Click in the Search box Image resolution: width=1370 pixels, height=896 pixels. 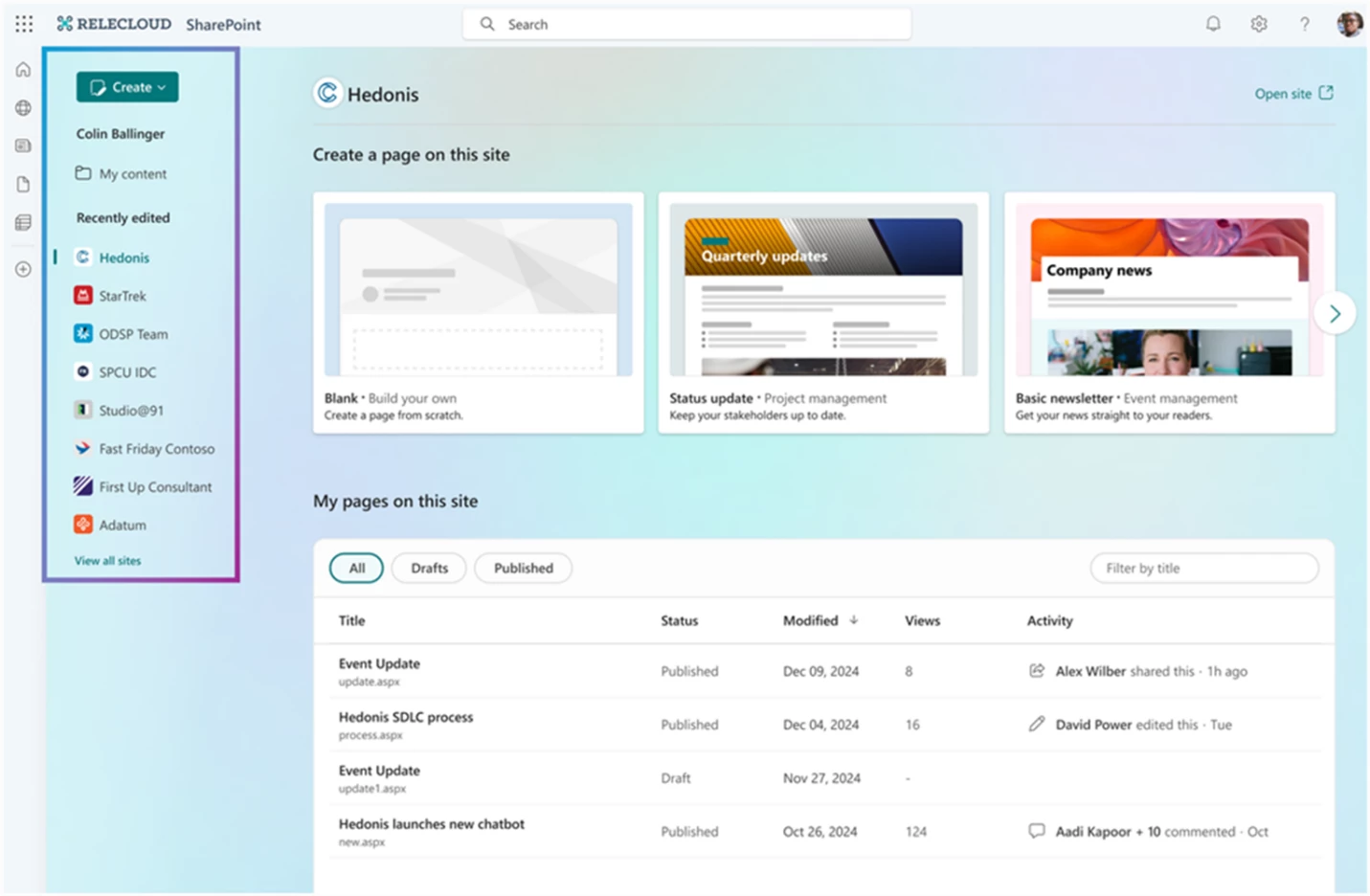point(687,24)
